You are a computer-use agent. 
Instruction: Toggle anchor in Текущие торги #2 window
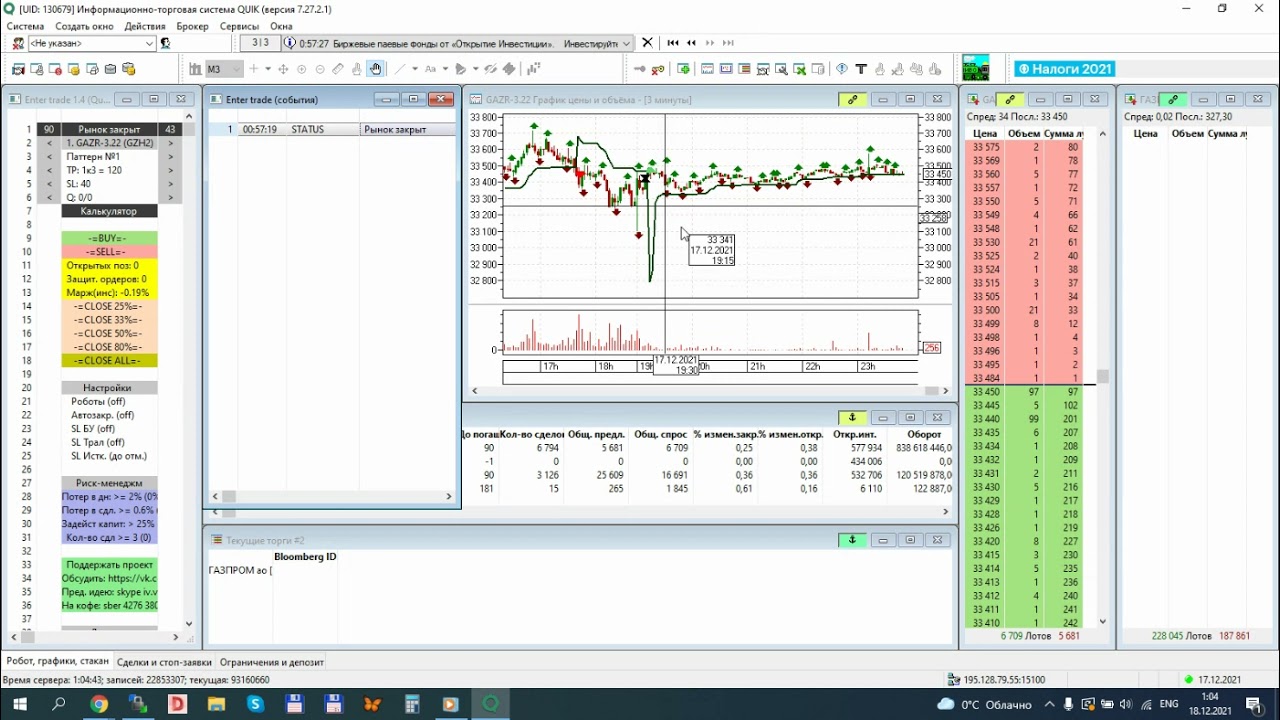852,540
